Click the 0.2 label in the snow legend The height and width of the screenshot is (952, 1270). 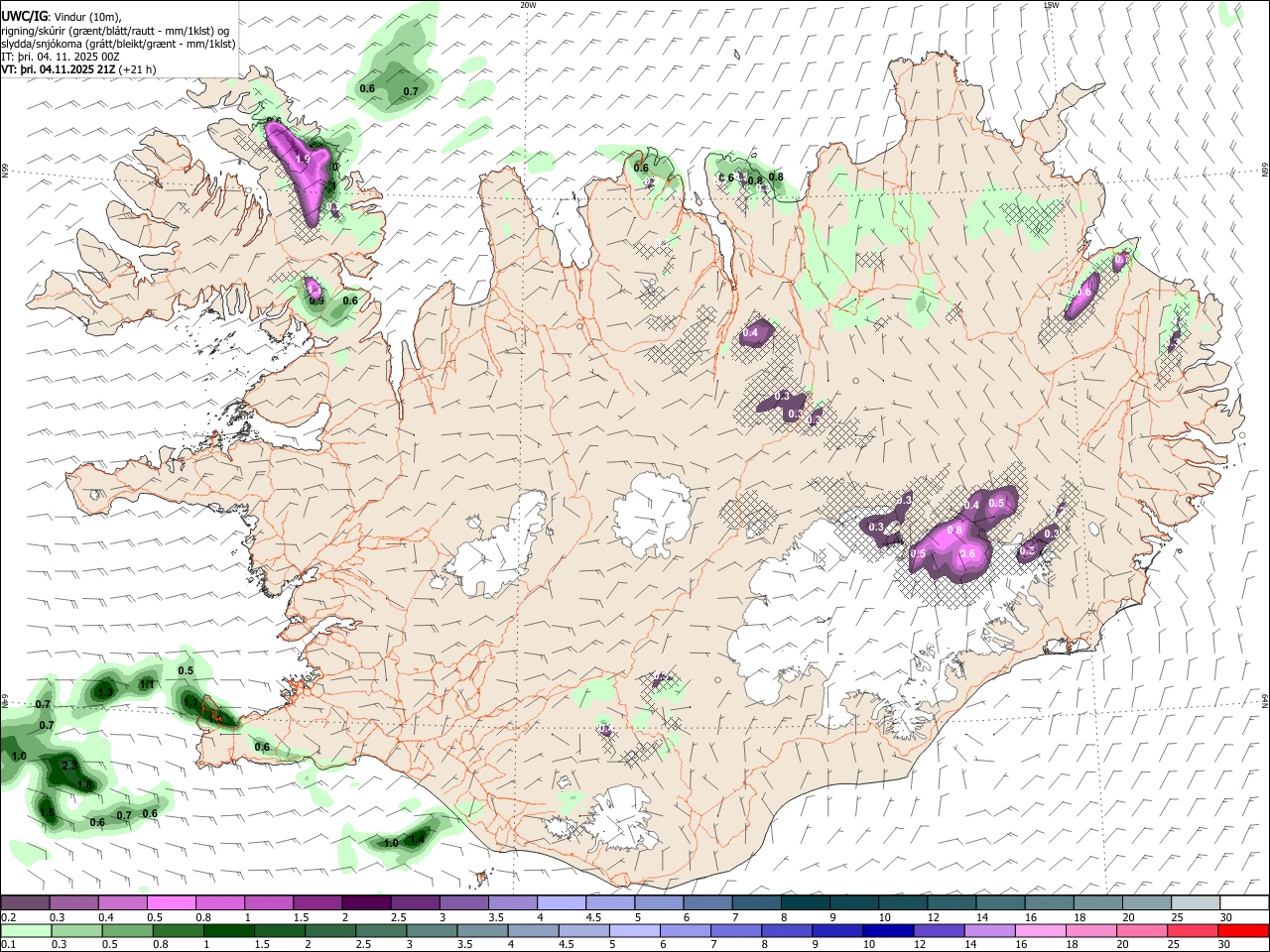tap(9, 917)
